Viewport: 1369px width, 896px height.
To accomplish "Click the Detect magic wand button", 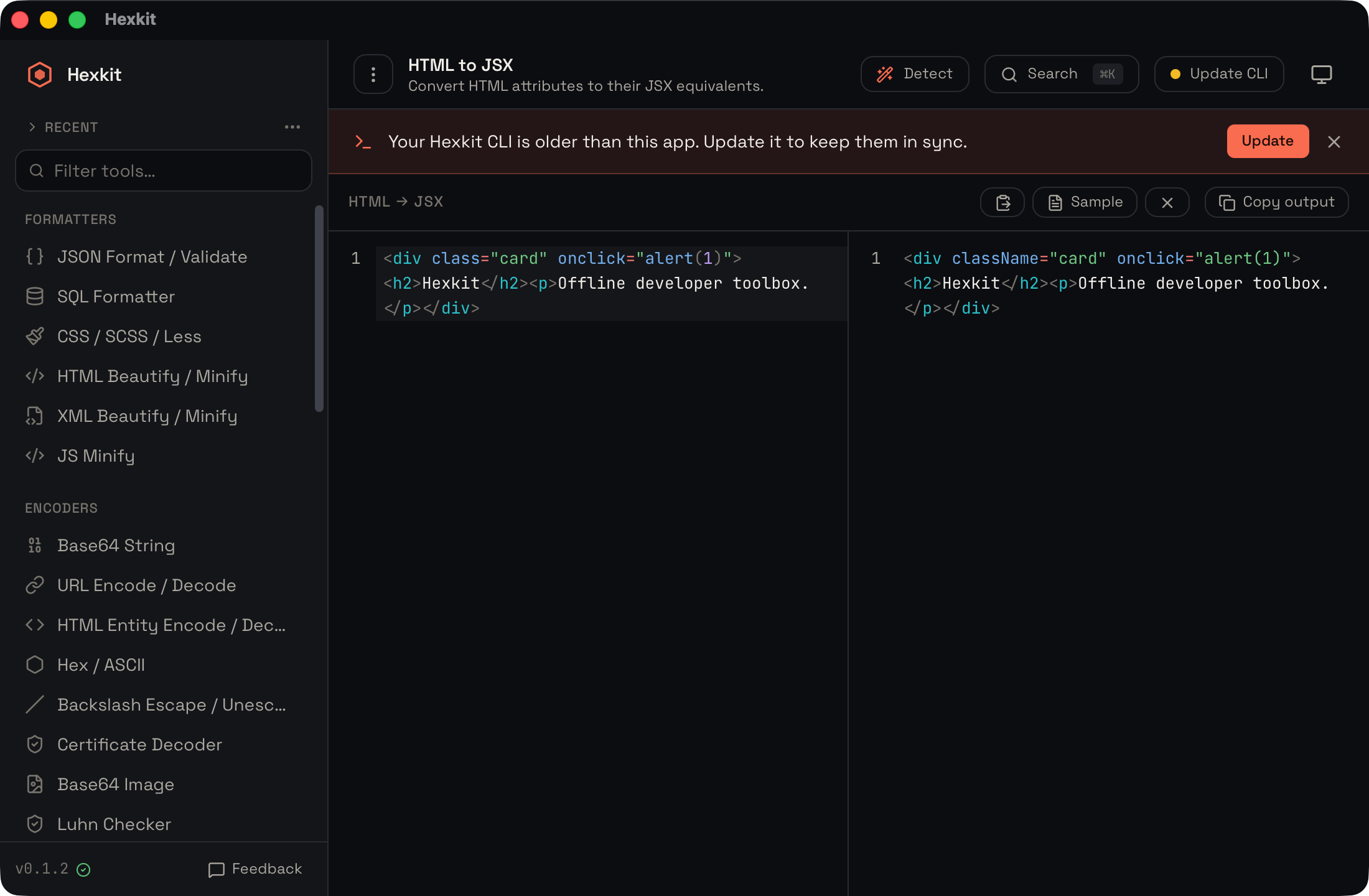I will pos(915,74).
